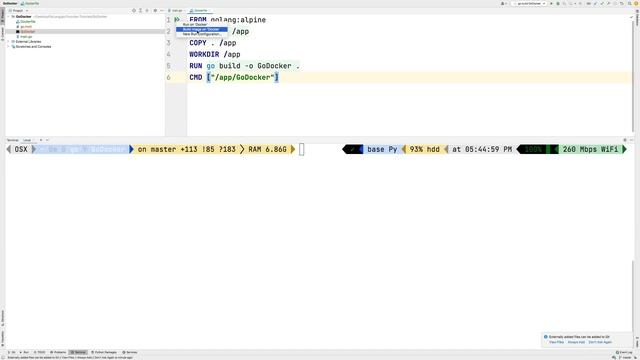
Task: Open the Project side tool window tab
Action: [x=2, y=16]
